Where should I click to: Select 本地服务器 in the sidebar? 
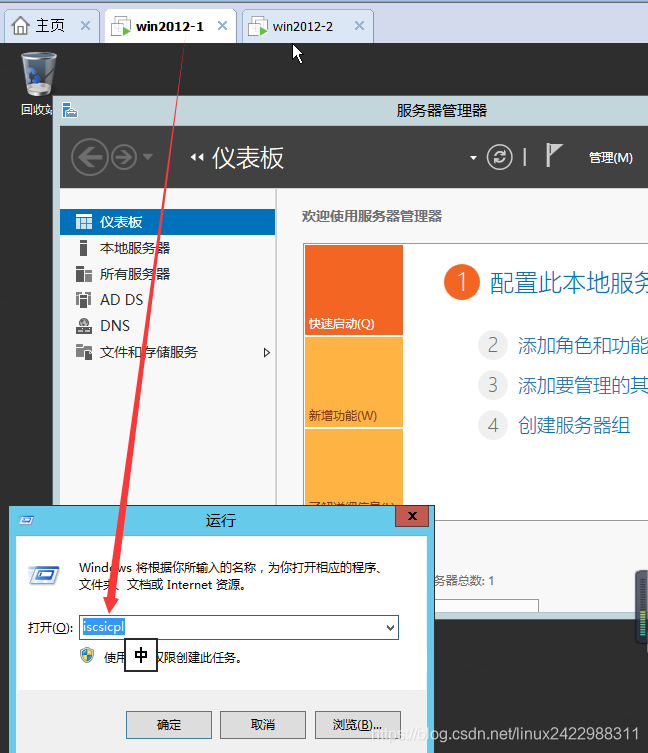click(167, 248)
